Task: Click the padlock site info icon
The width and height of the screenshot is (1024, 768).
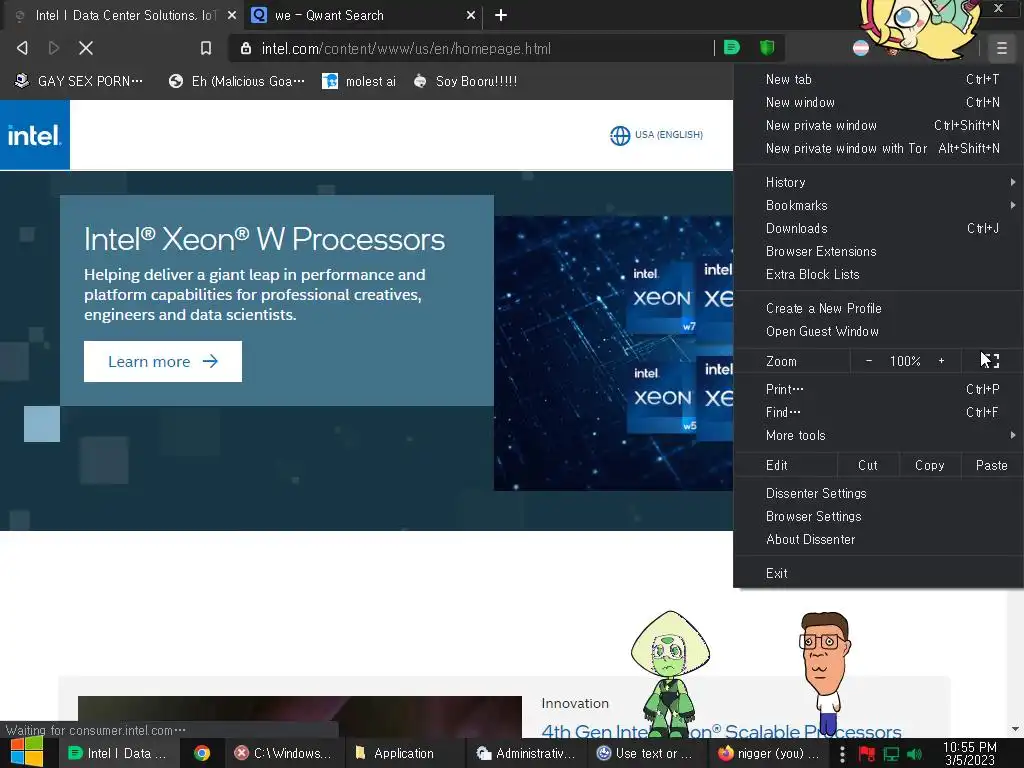Action: [246, 48]
